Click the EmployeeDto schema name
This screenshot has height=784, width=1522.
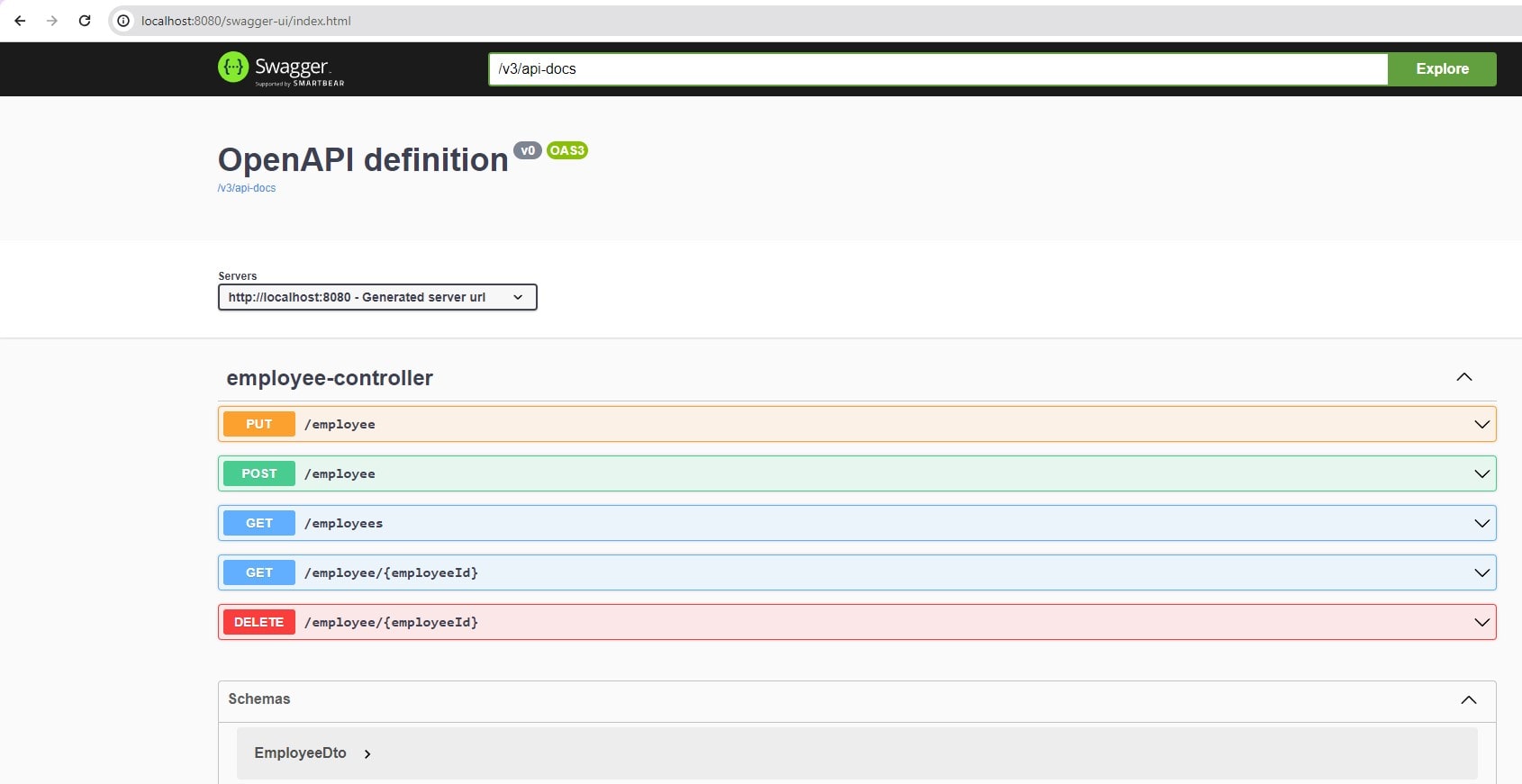tap(300, 752)
